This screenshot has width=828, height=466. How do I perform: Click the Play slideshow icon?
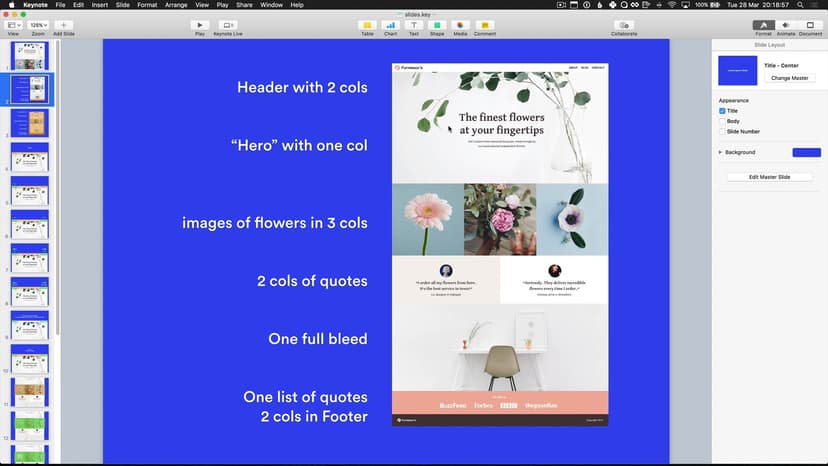(x=199, y=24)
